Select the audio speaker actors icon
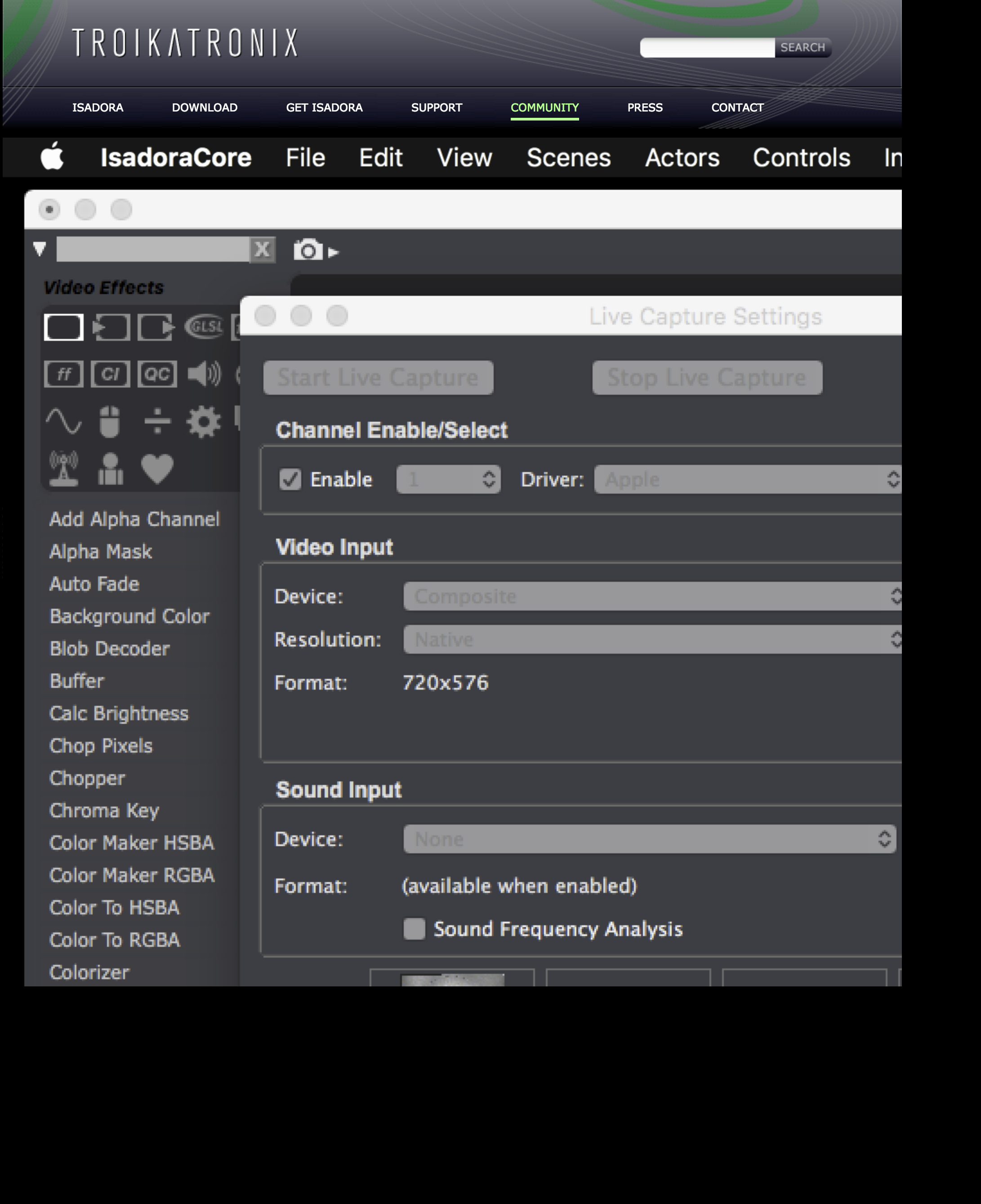Screen dimensions: 981x1204 (x=204, y=374)
